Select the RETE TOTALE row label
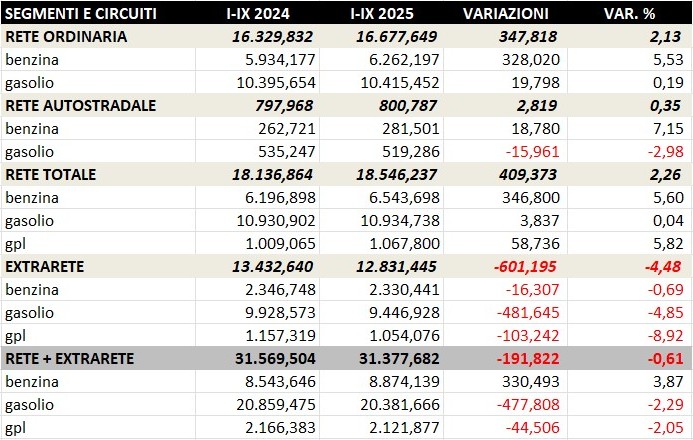 (51, 174)
